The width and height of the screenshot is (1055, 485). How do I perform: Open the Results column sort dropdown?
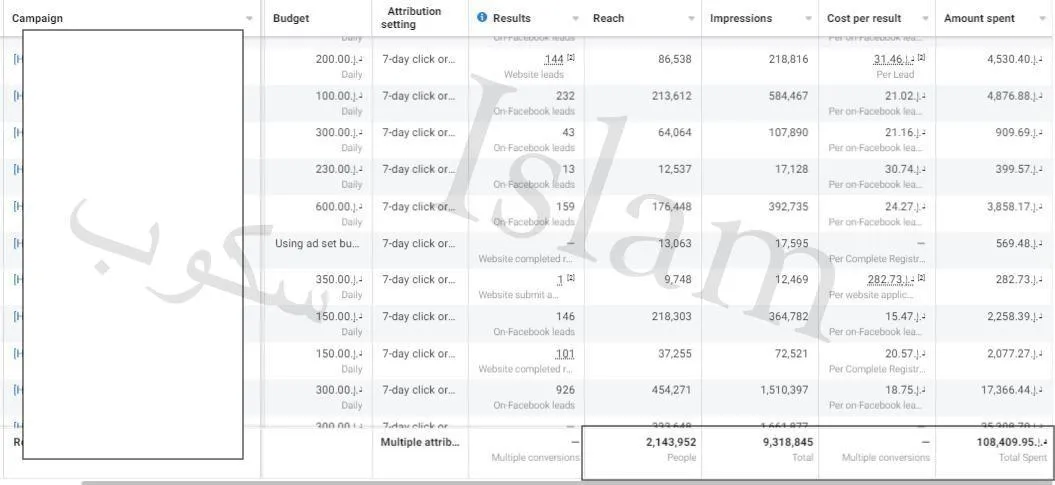coord(575,19)
